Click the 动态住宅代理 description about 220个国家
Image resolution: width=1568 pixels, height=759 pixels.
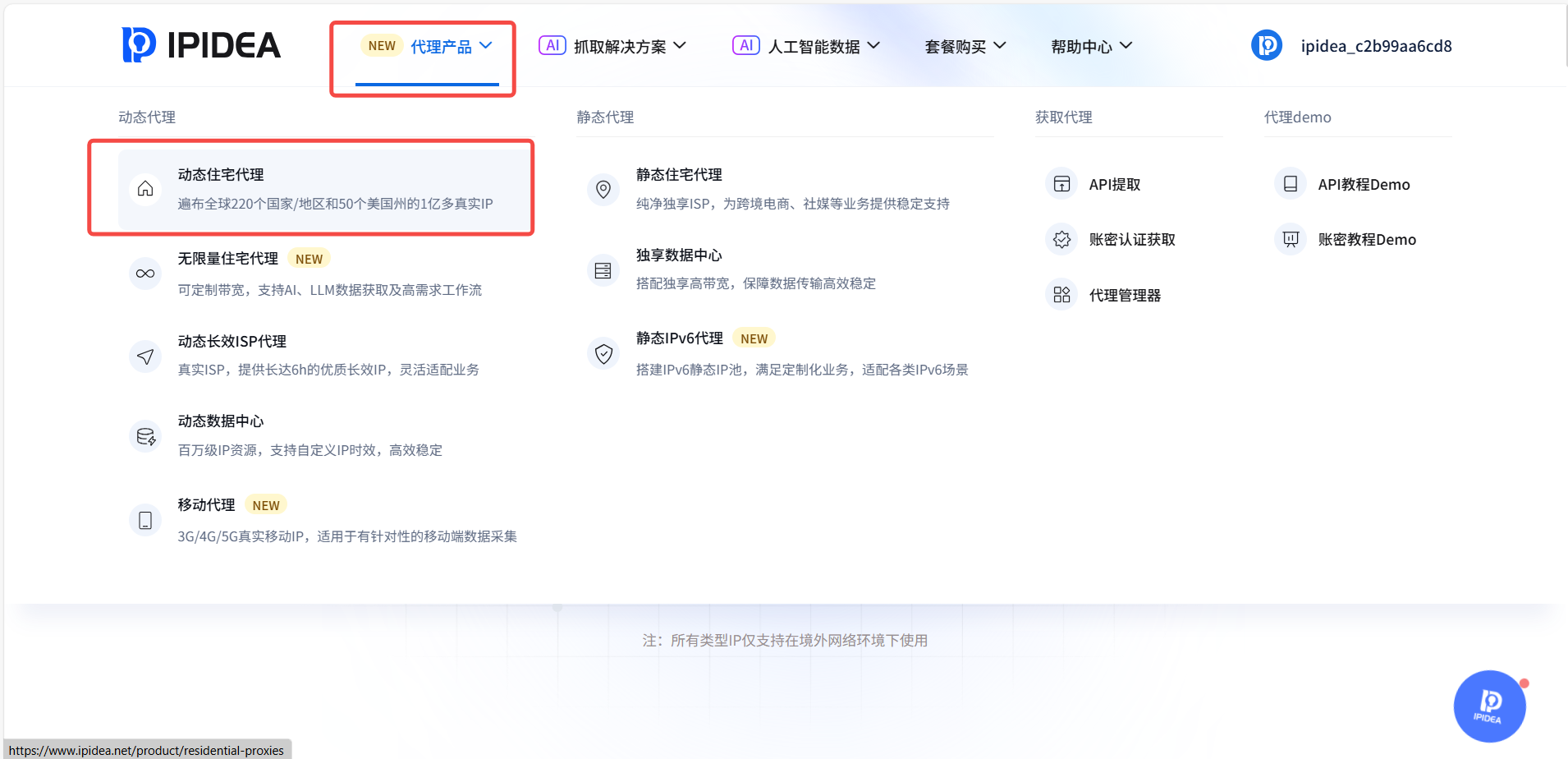336,204
